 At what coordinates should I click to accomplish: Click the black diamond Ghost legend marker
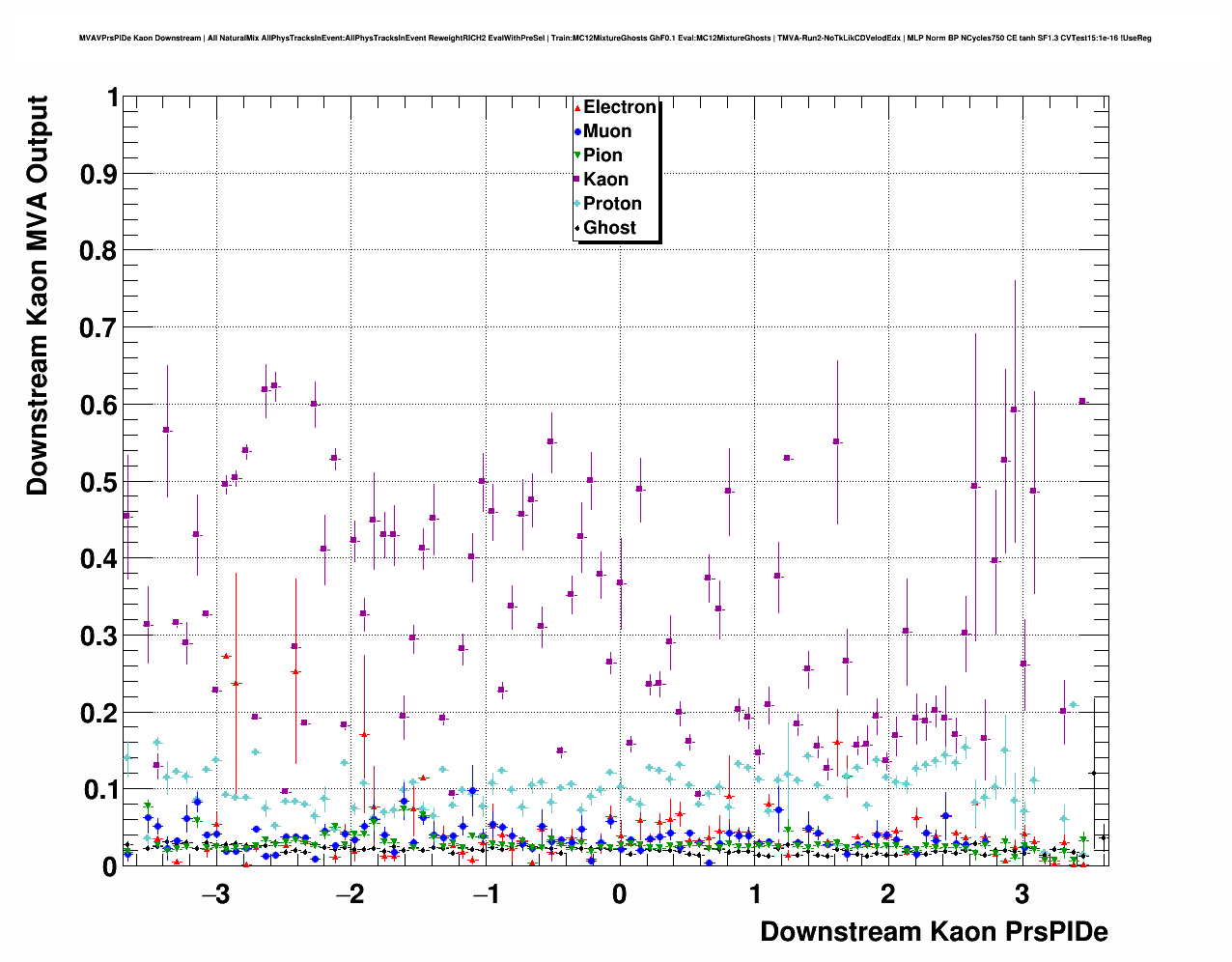pyautogui.click(x=577, y=228)
